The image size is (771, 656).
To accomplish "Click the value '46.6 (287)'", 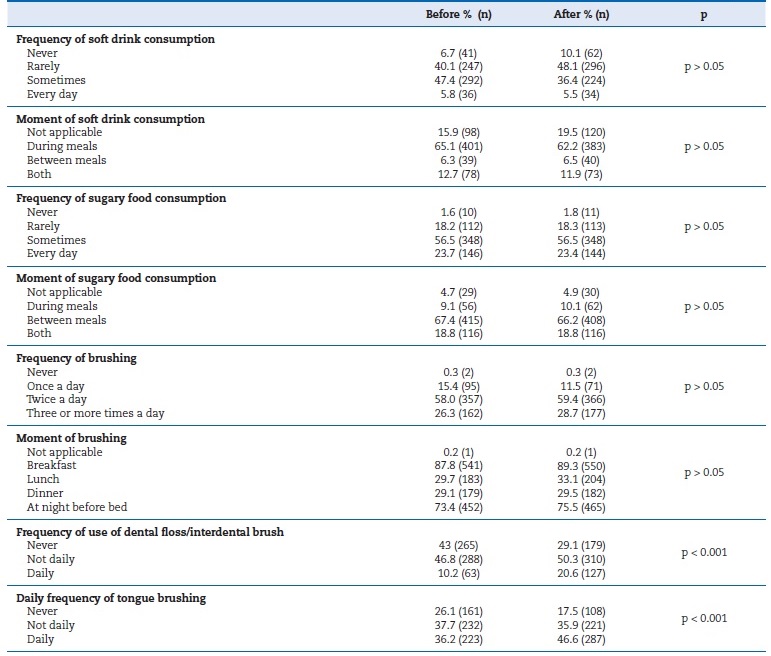I will pos(581,639).
